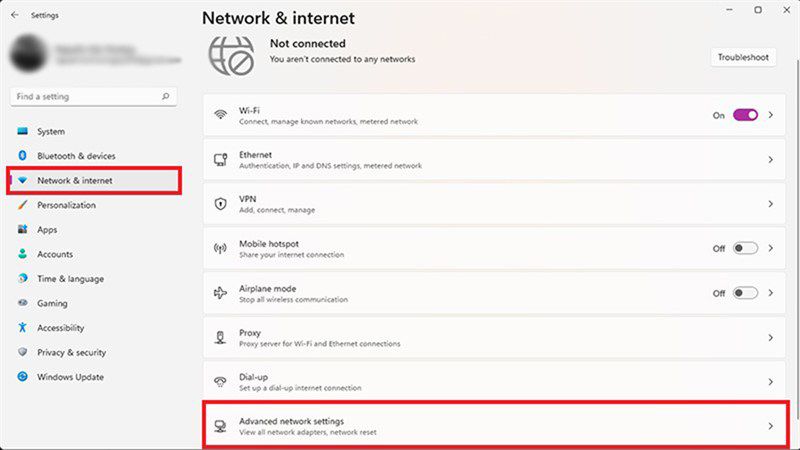Expand Advanced network settings chevron
Viewport: 800px width, 450px height.
(x=770, y=426)
